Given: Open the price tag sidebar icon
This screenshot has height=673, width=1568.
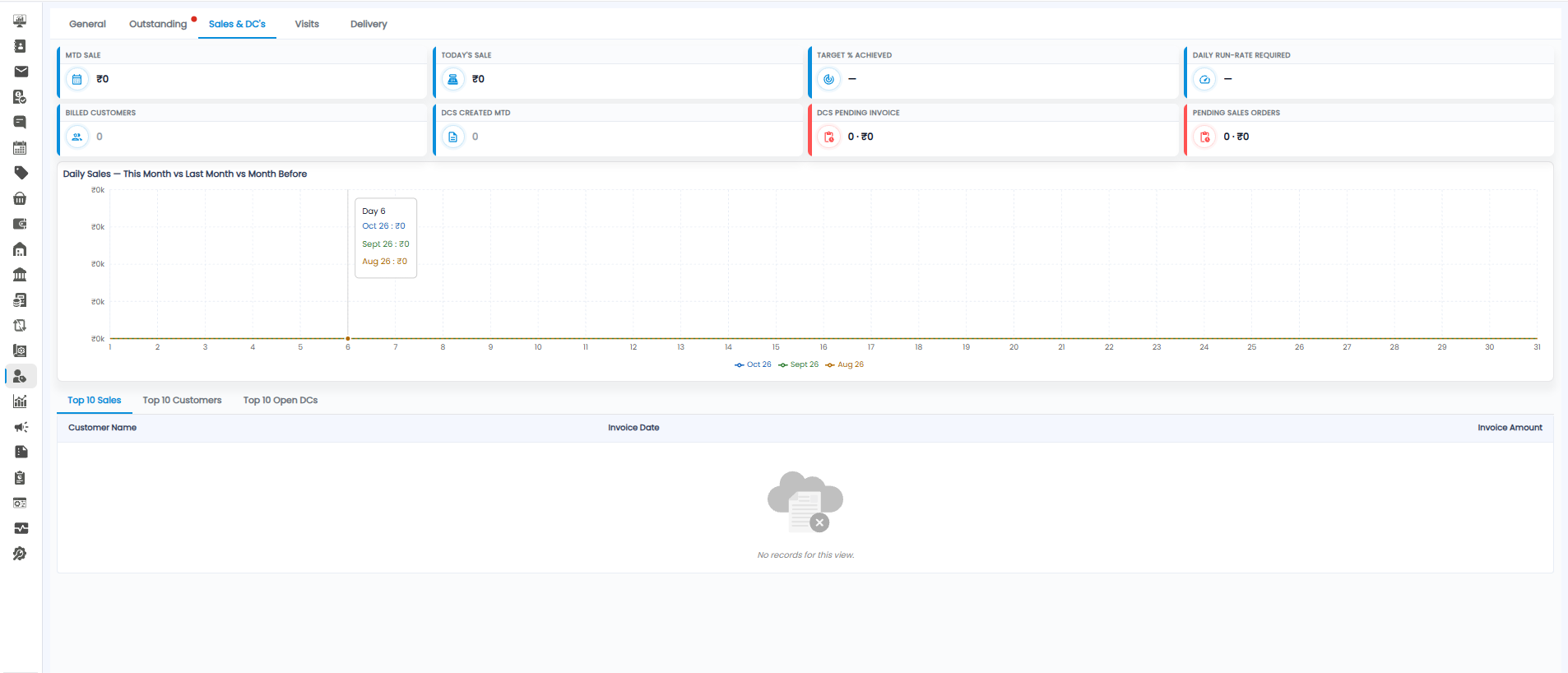Looking at the screenshot, I should pos(20,173).
